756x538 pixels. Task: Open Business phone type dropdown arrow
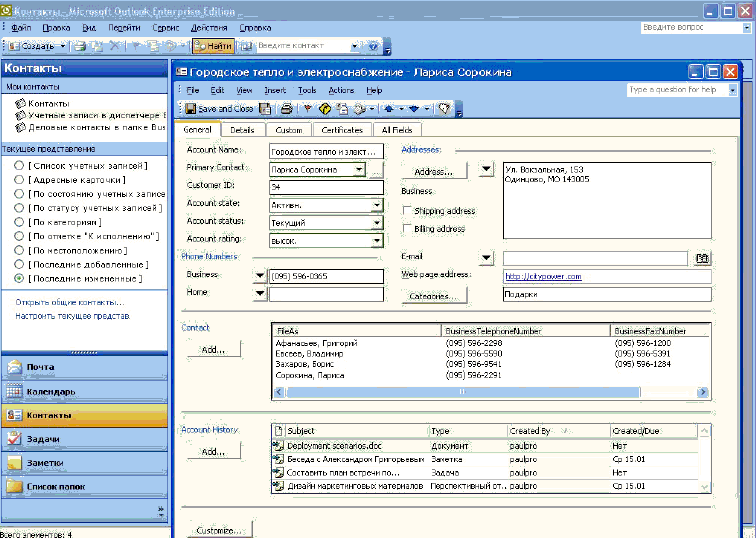click(260, 276)
